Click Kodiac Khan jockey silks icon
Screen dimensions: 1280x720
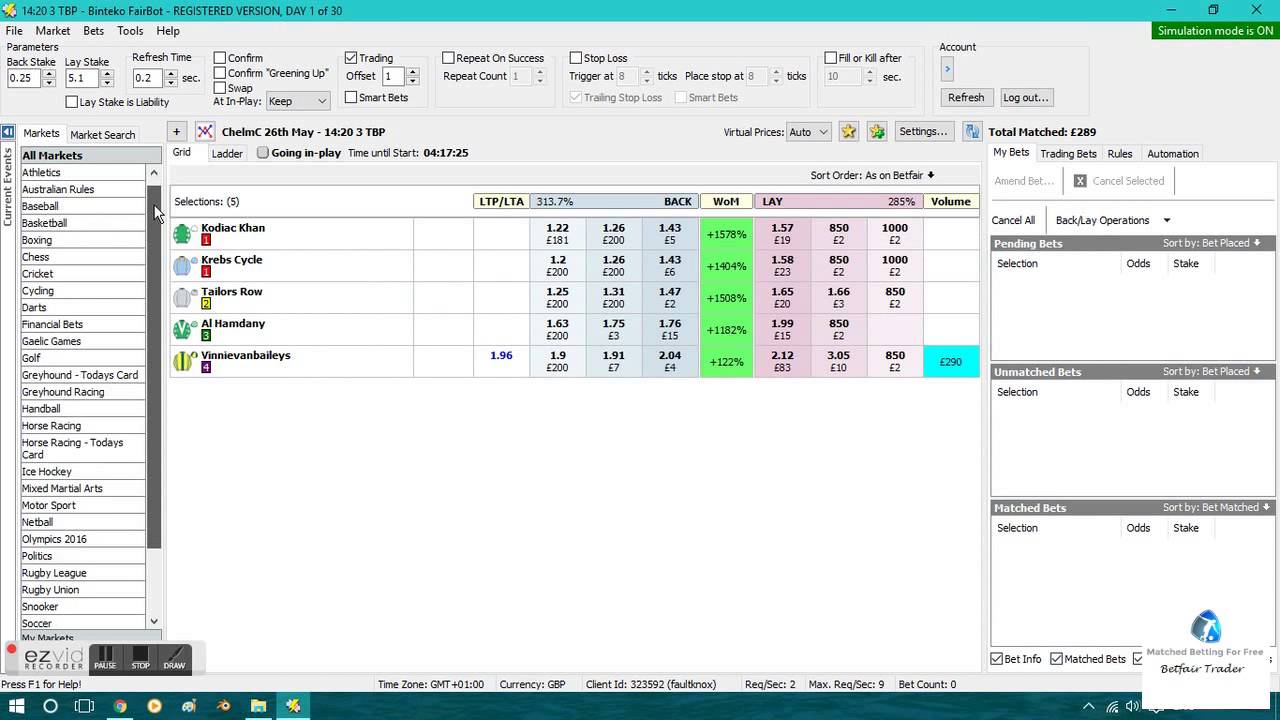182,234
